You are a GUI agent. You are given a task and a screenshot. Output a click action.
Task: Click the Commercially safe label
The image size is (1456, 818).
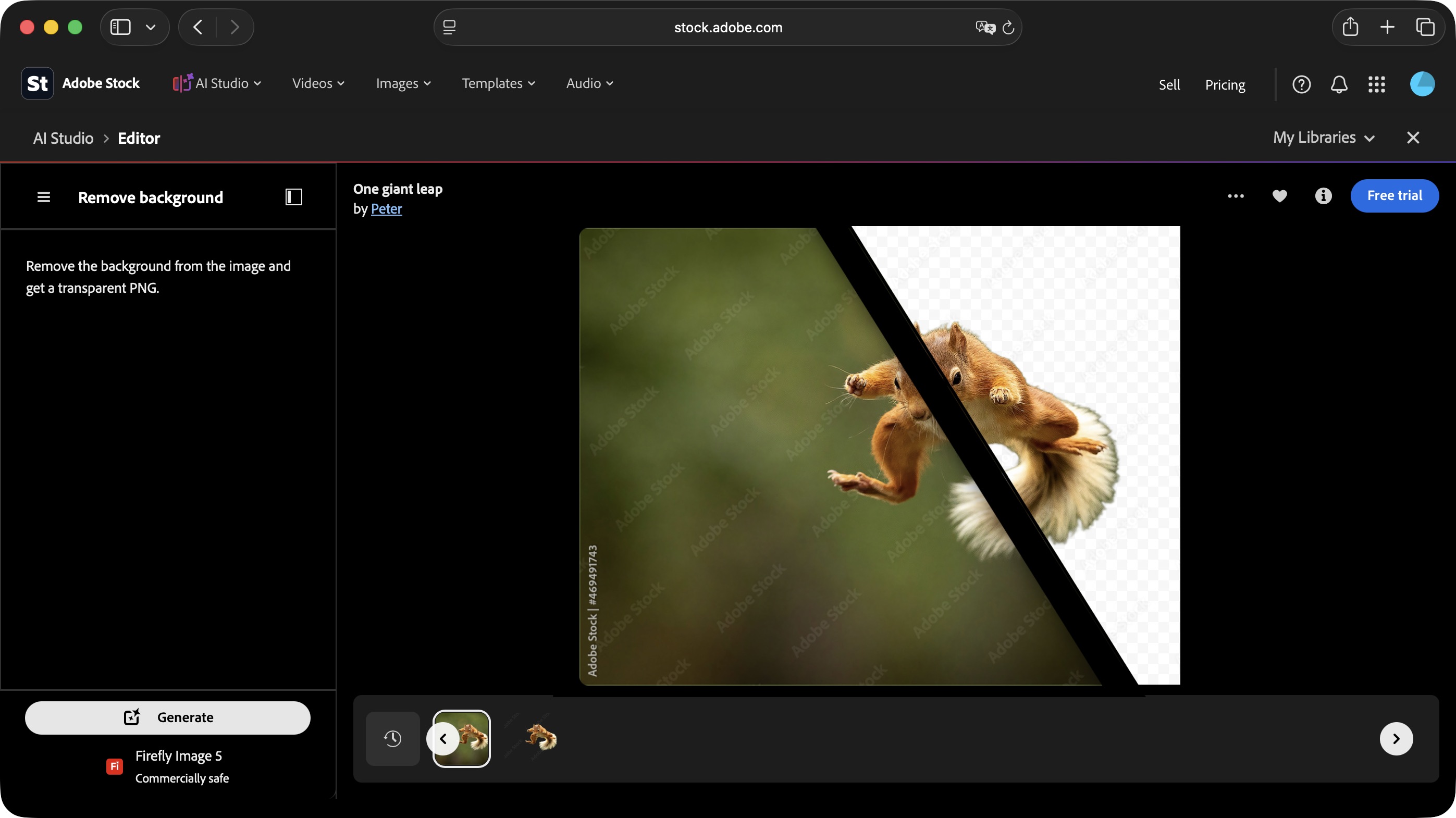pyautogui.click(x=182, y=778)
